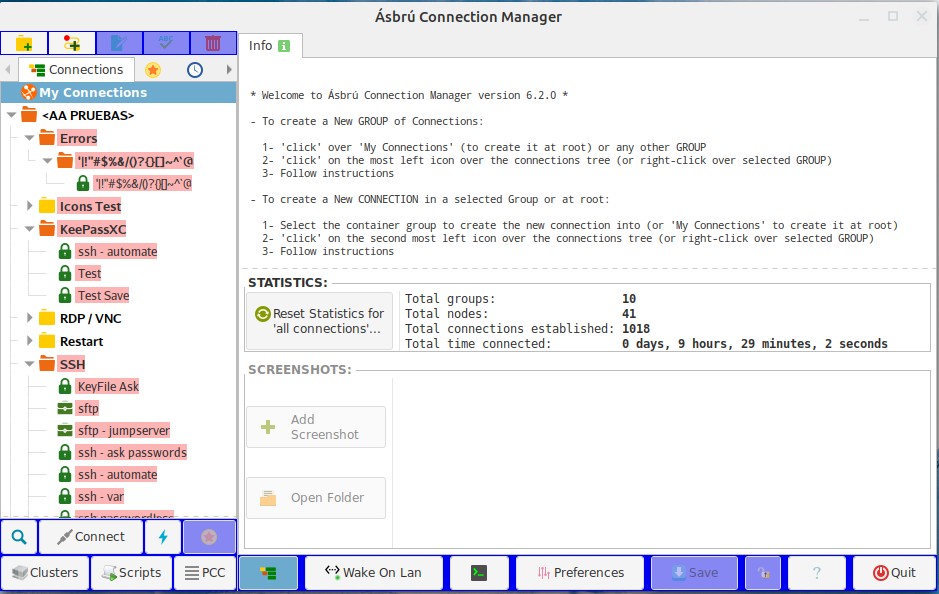Viewport: 939px width, 594px height.
Task: Click the add new group folder icon
Action: (24, 43)
